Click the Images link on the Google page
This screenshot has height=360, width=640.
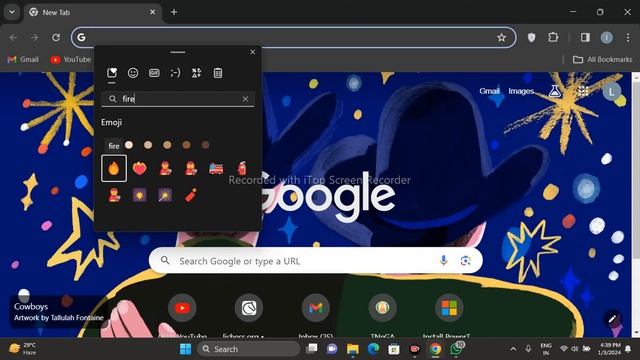point(521,91)
